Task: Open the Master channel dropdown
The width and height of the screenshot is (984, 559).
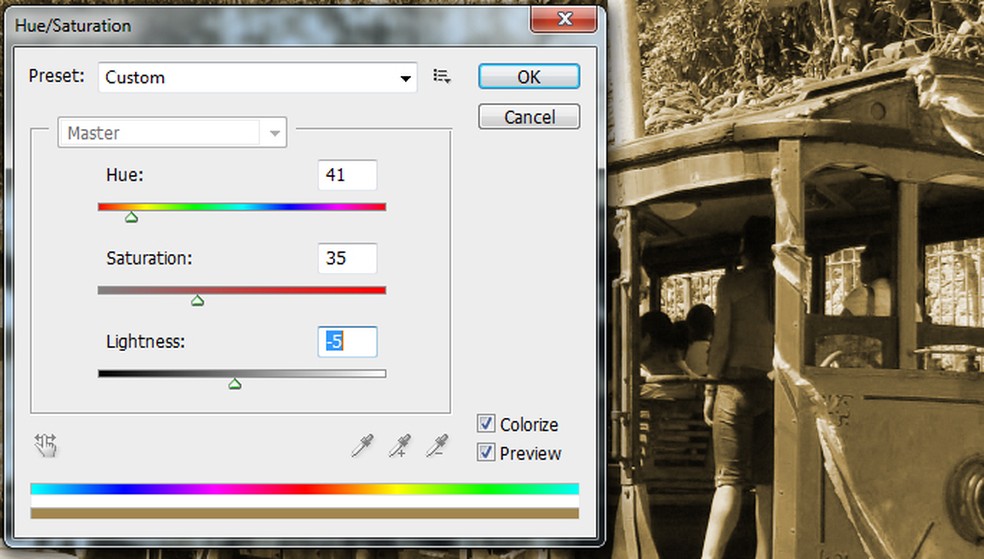Action: [172, 132]
